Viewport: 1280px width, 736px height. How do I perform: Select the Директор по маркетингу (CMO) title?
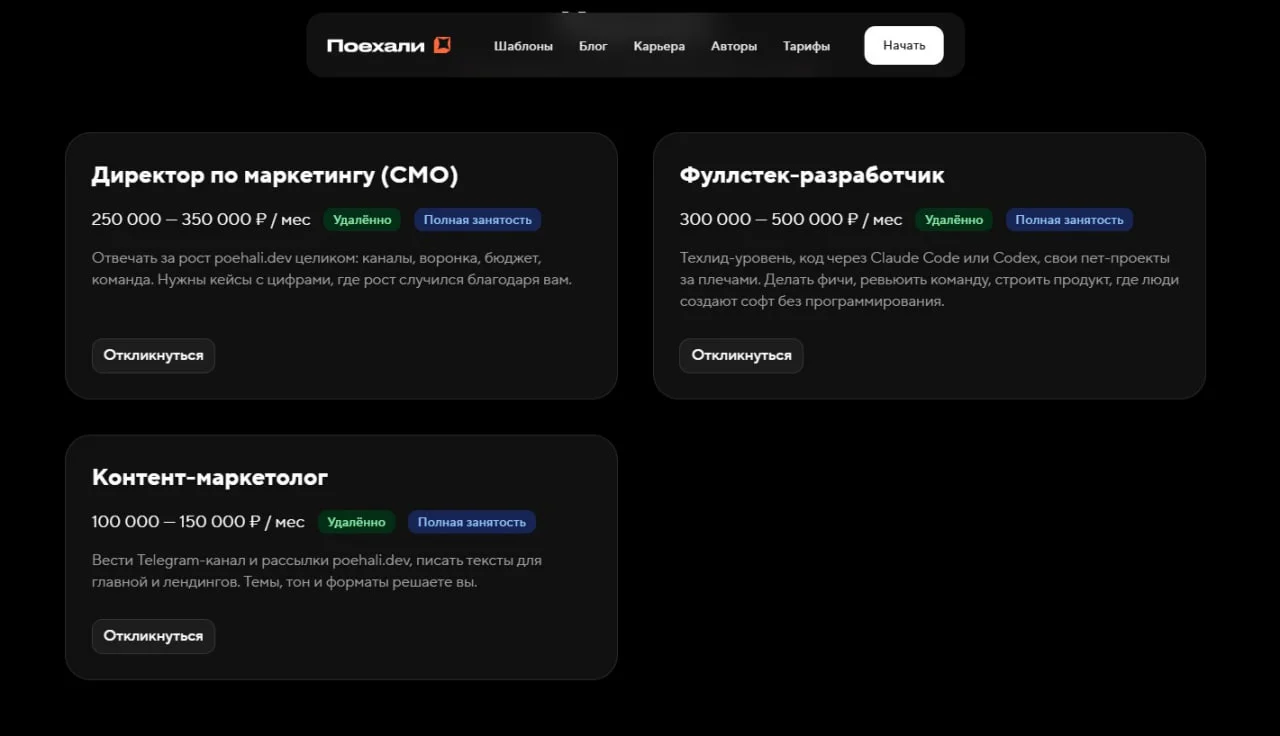tap(275, 176)
